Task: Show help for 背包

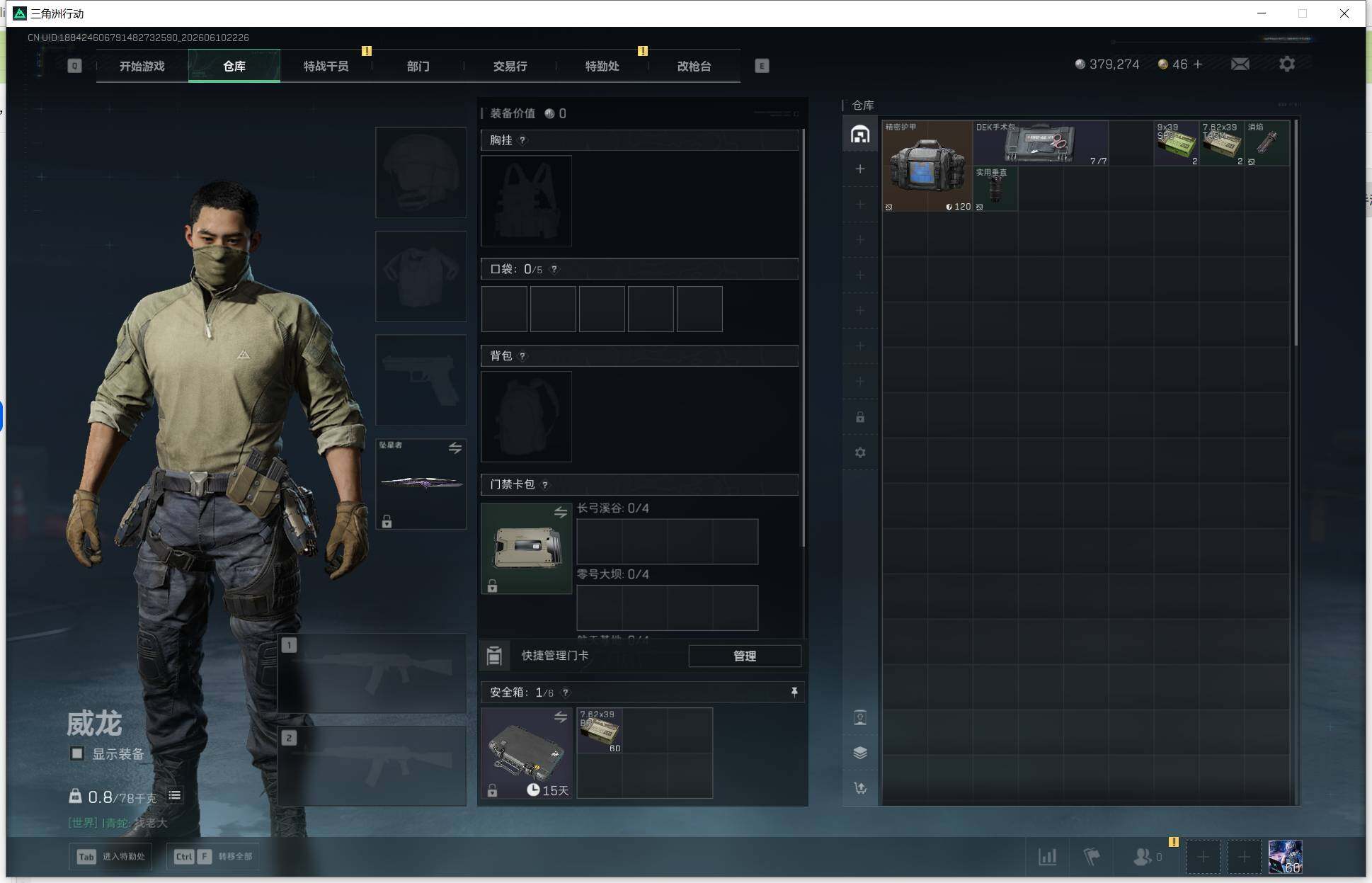Action: [522, 355]
